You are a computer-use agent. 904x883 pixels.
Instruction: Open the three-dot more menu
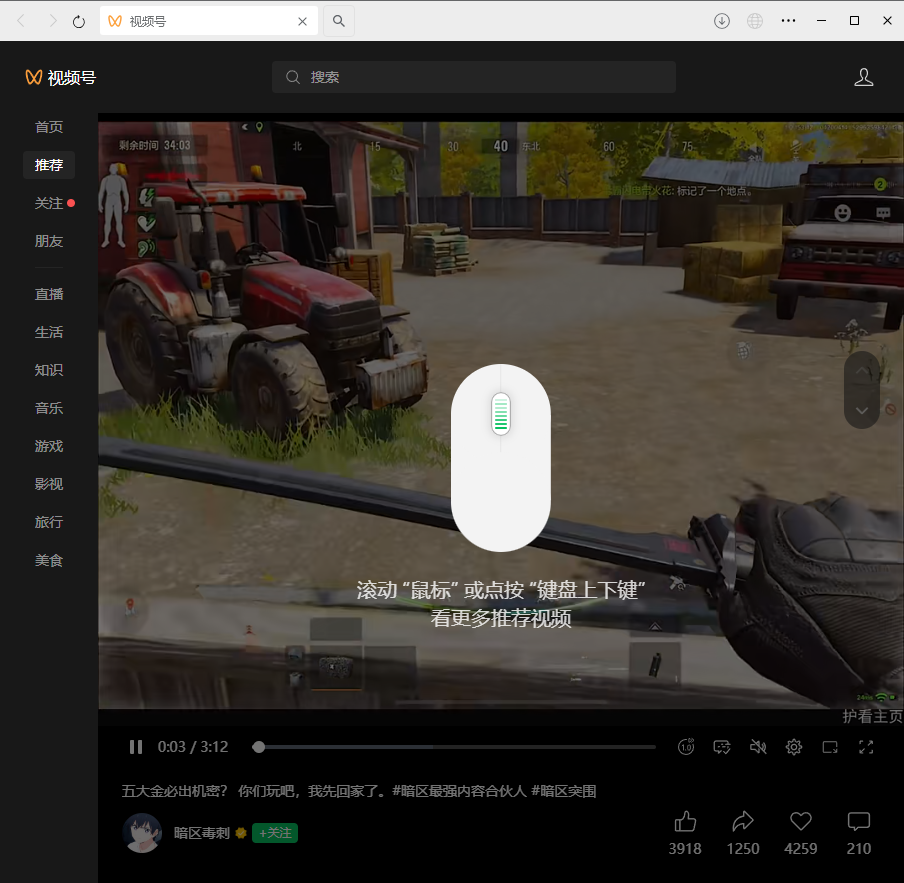coord(788,21)
